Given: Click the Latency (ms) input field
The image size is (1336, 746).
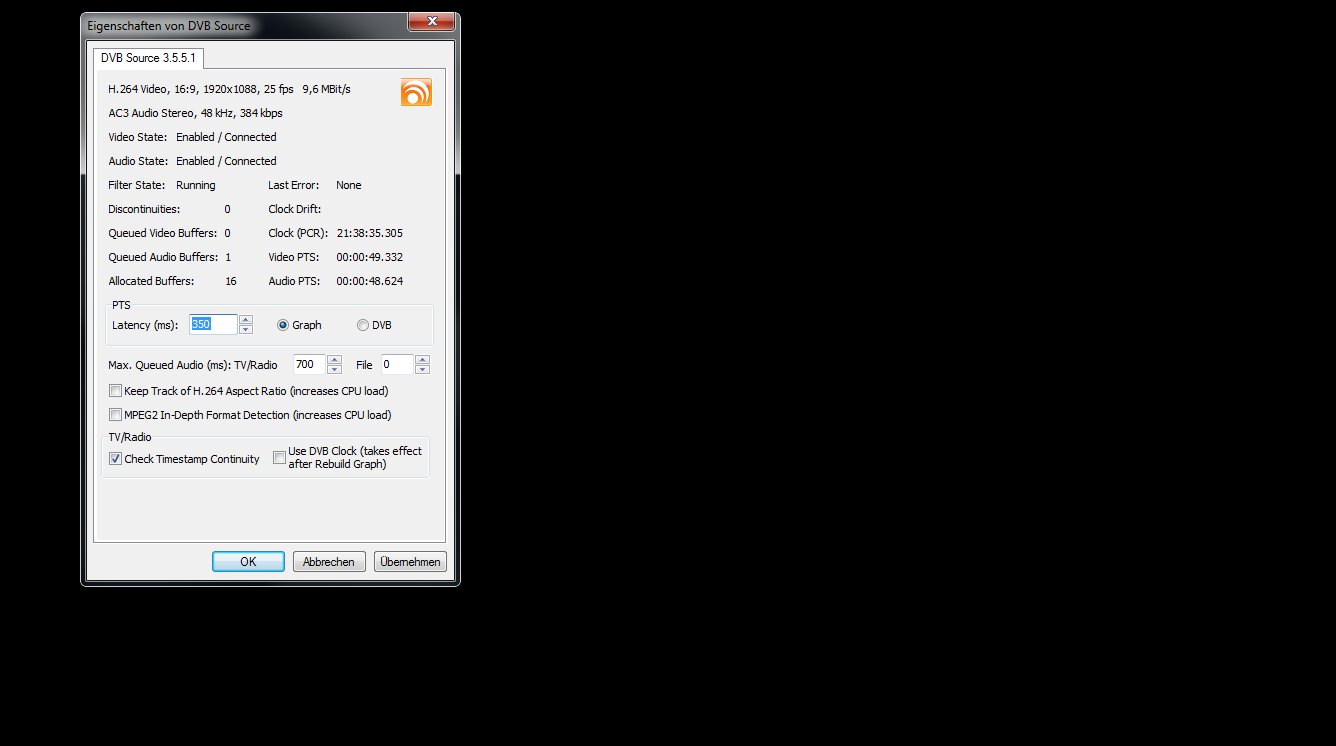Looking at the screenshot, I should point(213,325).
